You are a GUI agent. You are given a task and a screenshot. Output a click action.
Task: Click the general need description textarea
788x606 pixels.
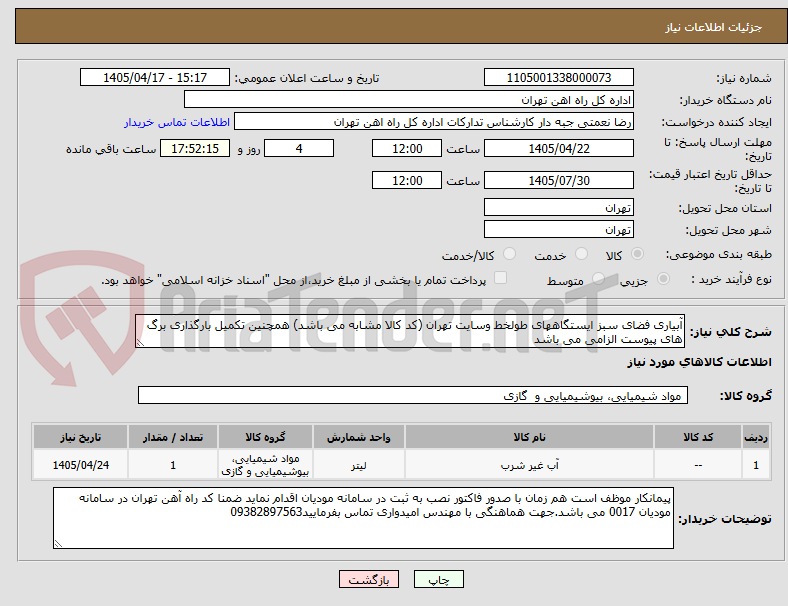coord(410,332)
